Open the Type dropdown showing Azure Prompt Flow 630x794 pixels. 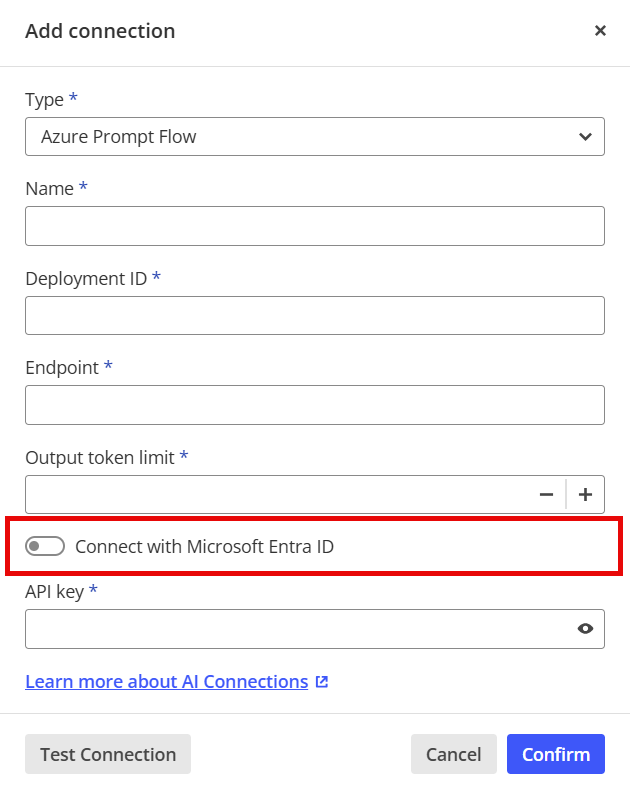tap(314, 137)
